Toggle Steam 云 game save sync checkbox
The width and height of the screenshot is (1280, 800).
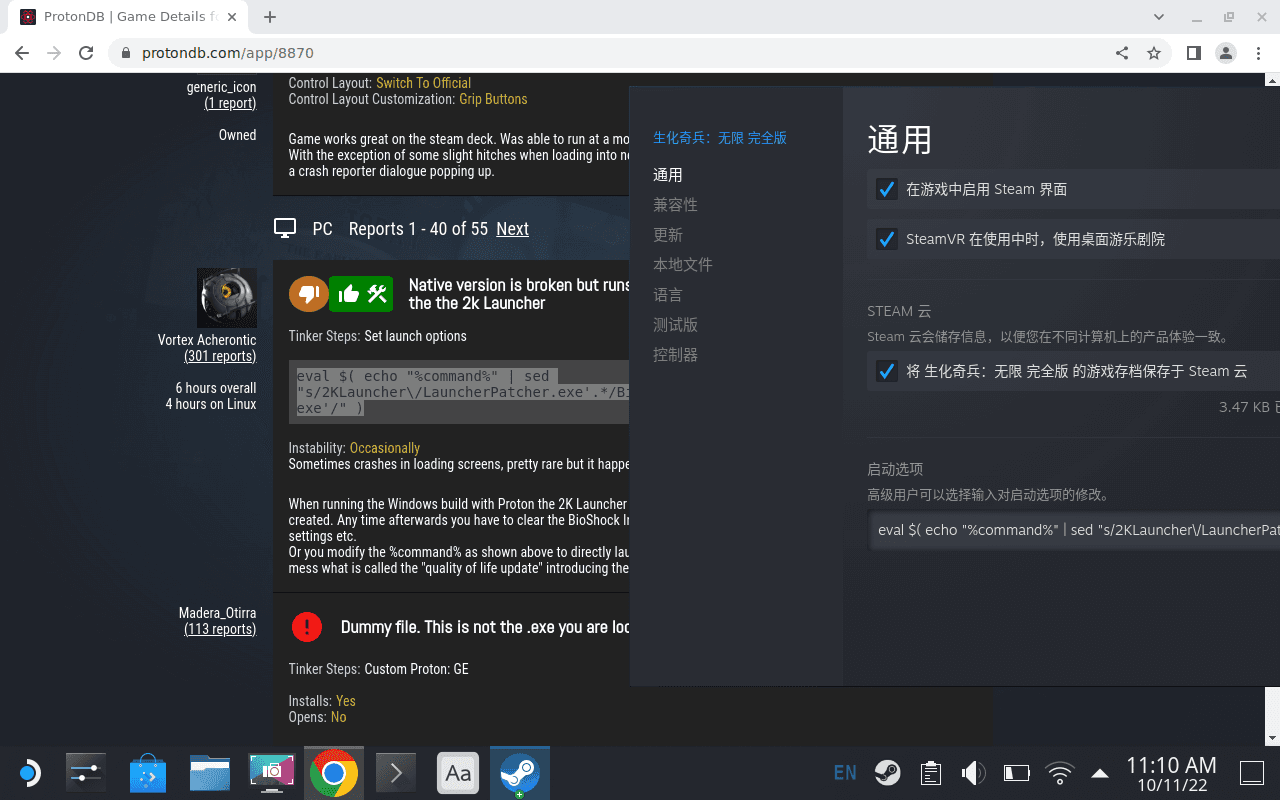click(x=886, y=371)
